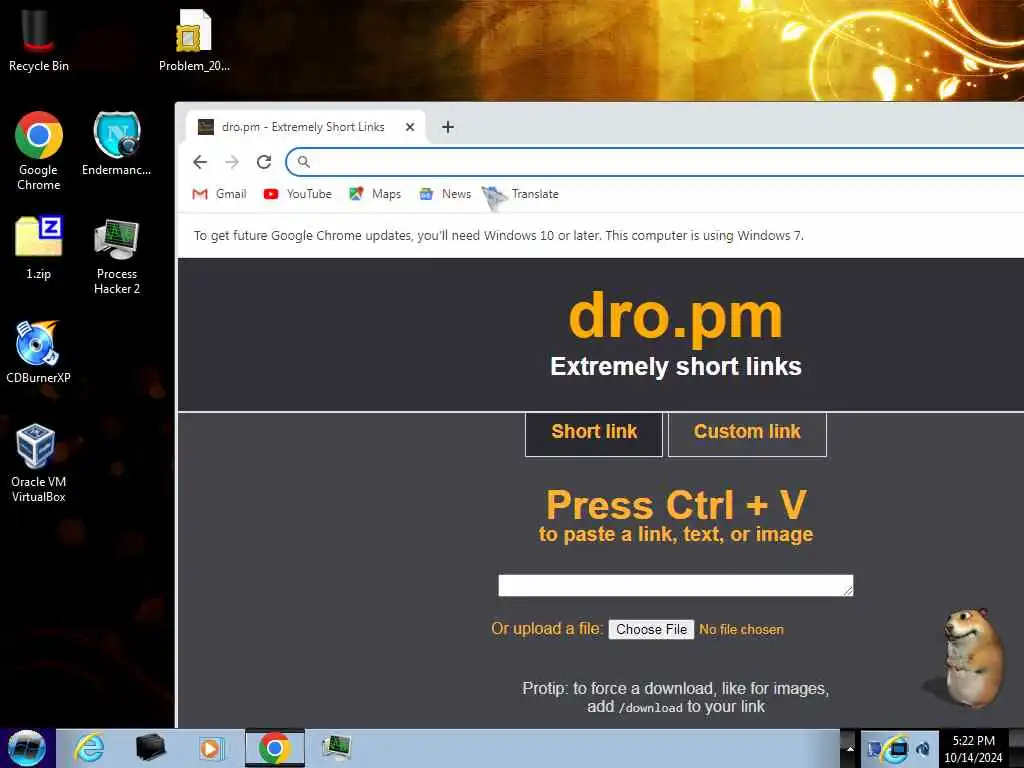The image size is (1024, 768).
Task: Open the black folder icon in taskbar
Action: tap(150, 748)
